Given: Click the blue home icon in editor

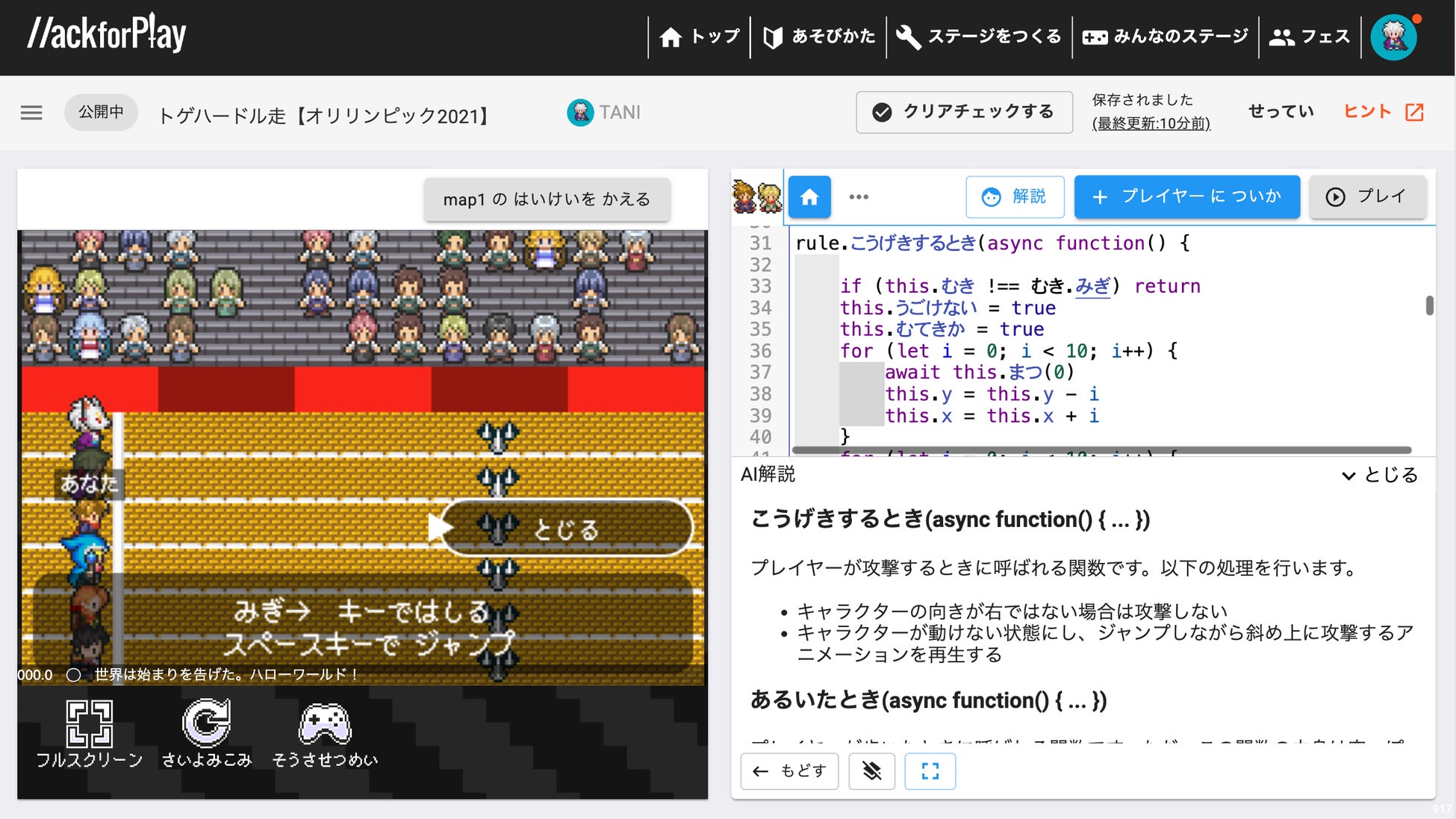Looking at the screenshot, I should [809, 197].
